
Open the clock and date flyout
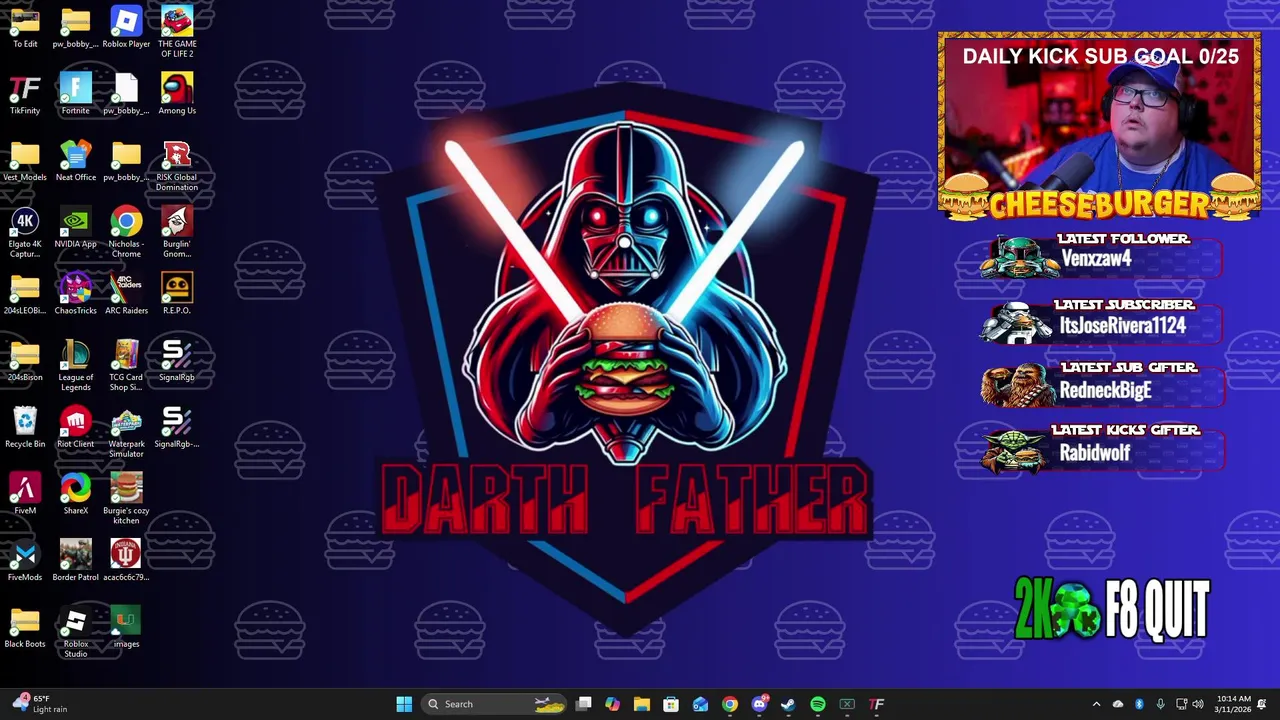tap(1234, 704)
